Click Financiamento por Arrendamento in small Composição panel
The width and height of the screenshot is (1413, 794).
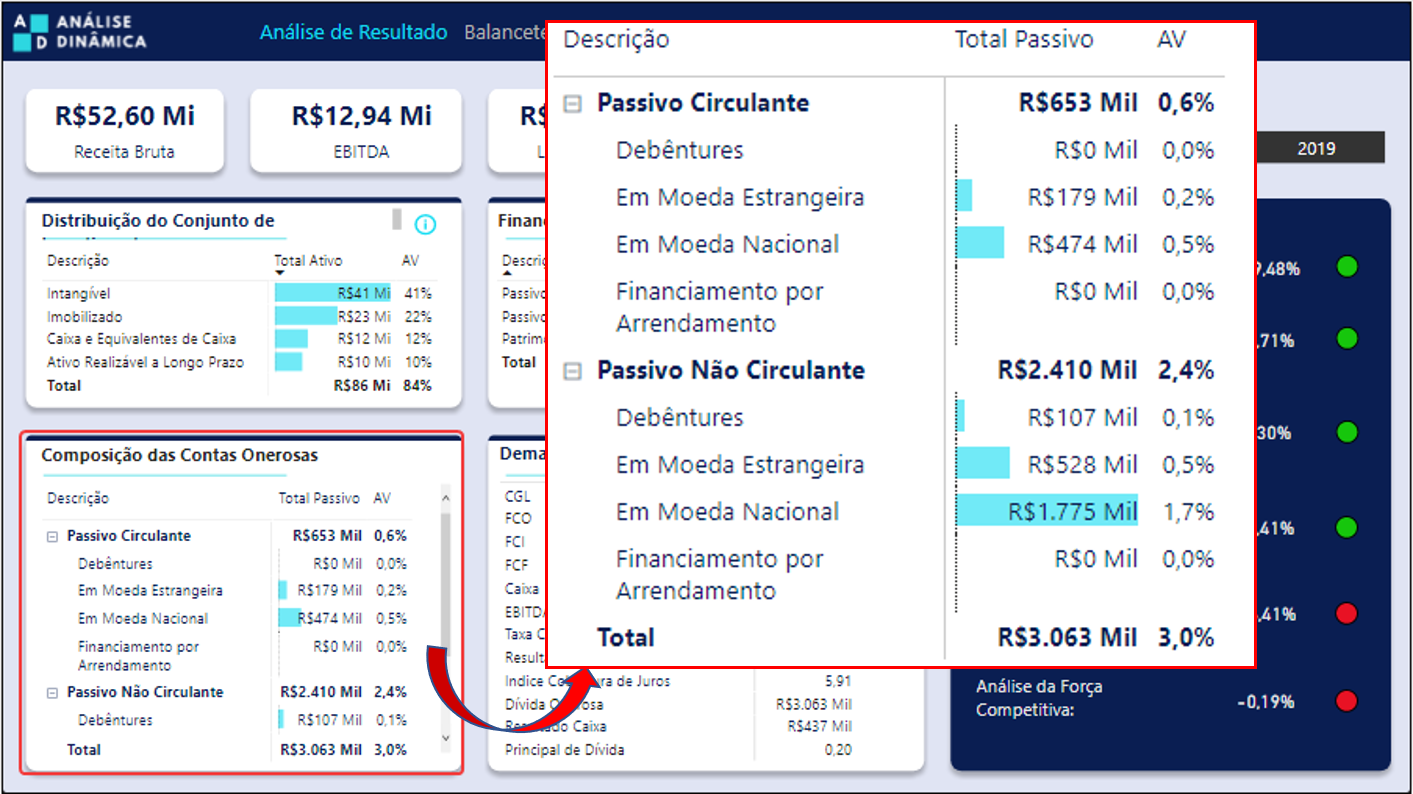138,655
